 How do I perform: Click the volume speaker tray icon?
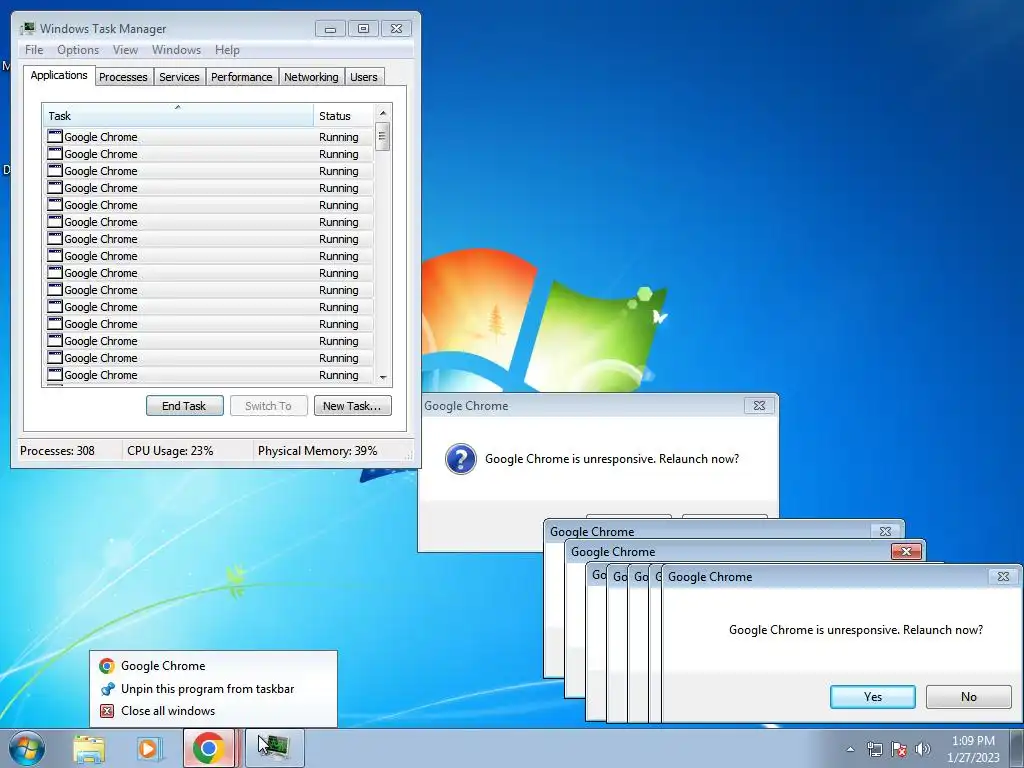tap(923, 749)
